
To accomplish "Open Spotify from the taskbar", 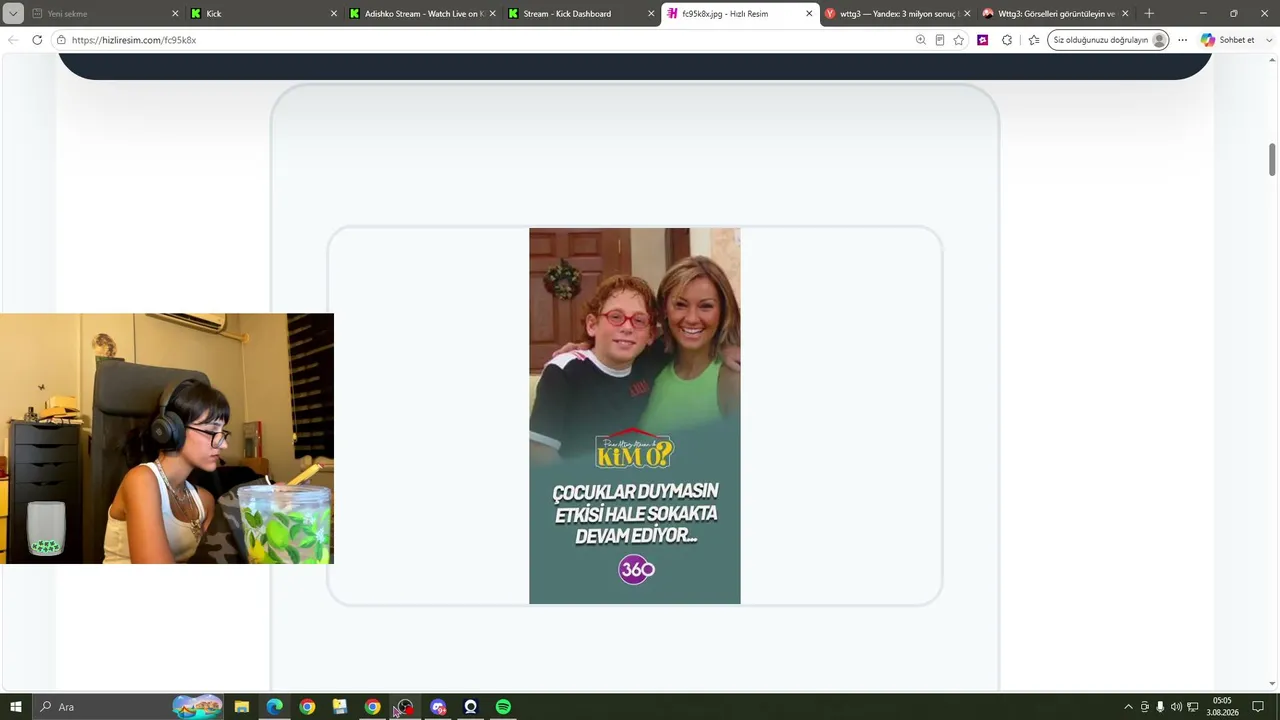I will 504,707.
